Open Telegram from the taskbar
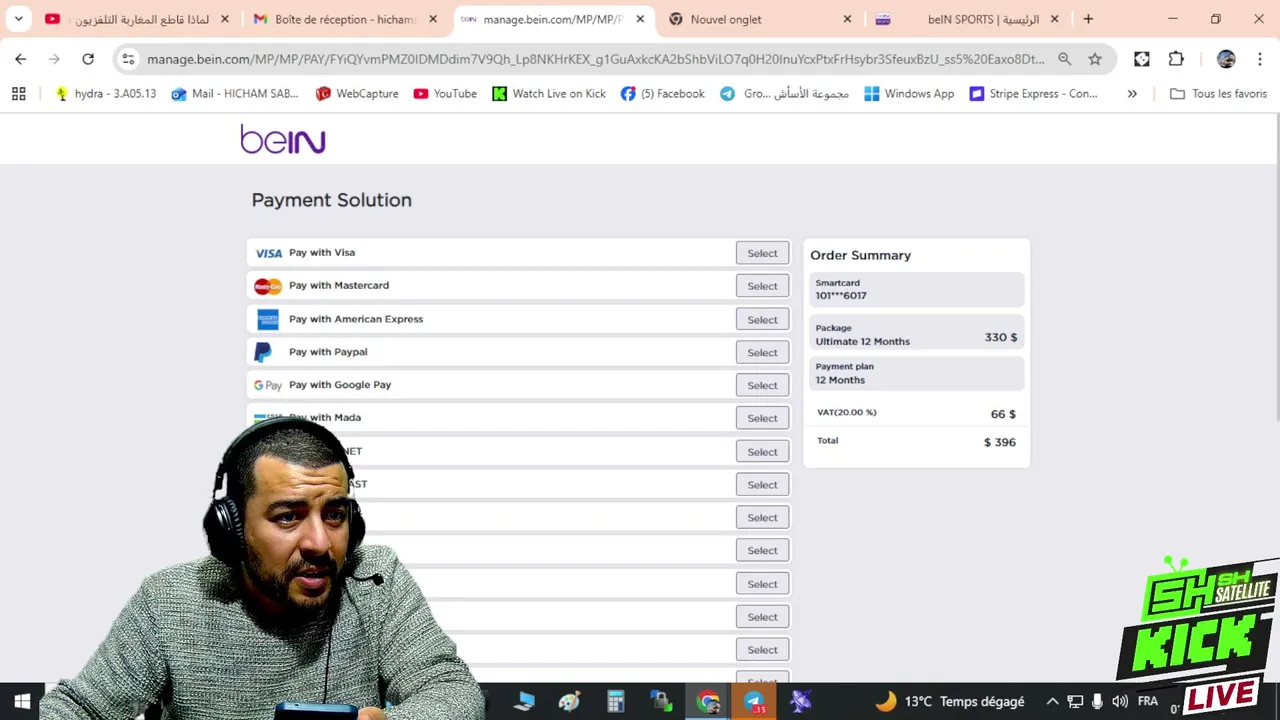1280x720 pixels. tap(754, 701)
